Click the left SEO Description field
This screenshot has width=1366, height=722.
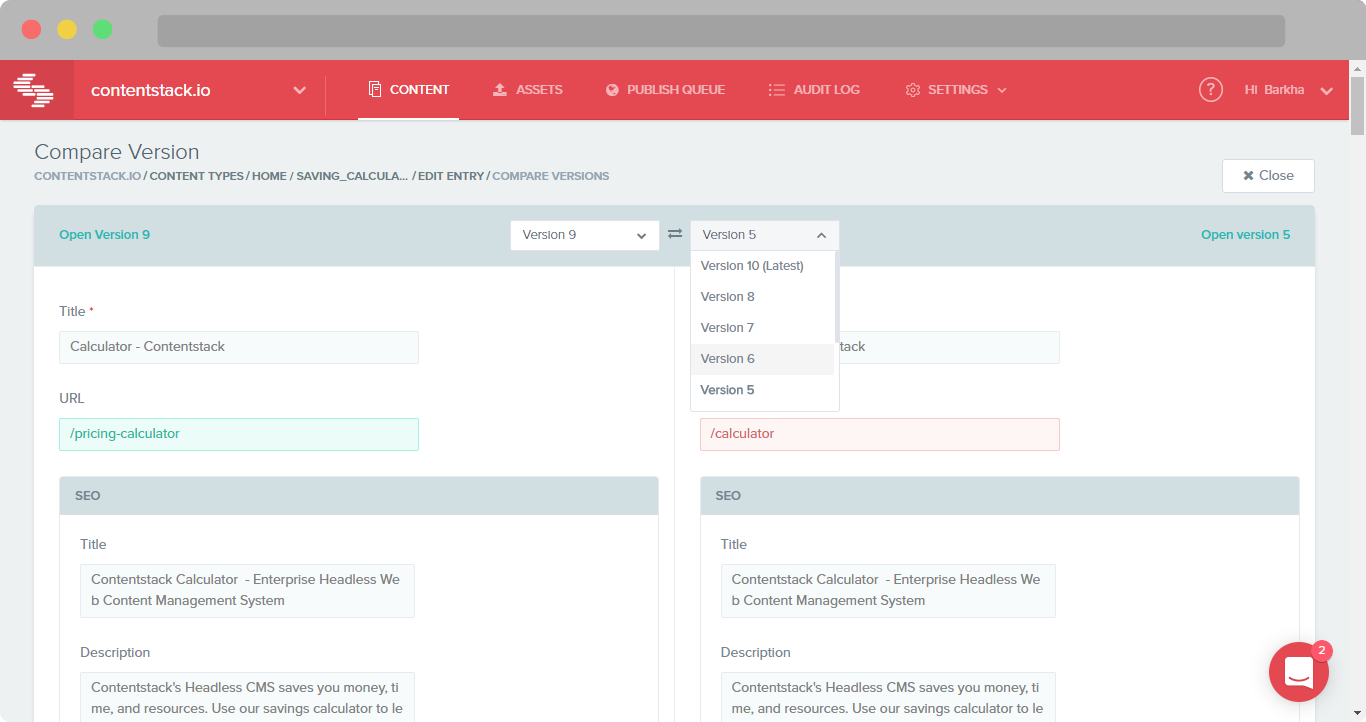[x=247, y=697]
